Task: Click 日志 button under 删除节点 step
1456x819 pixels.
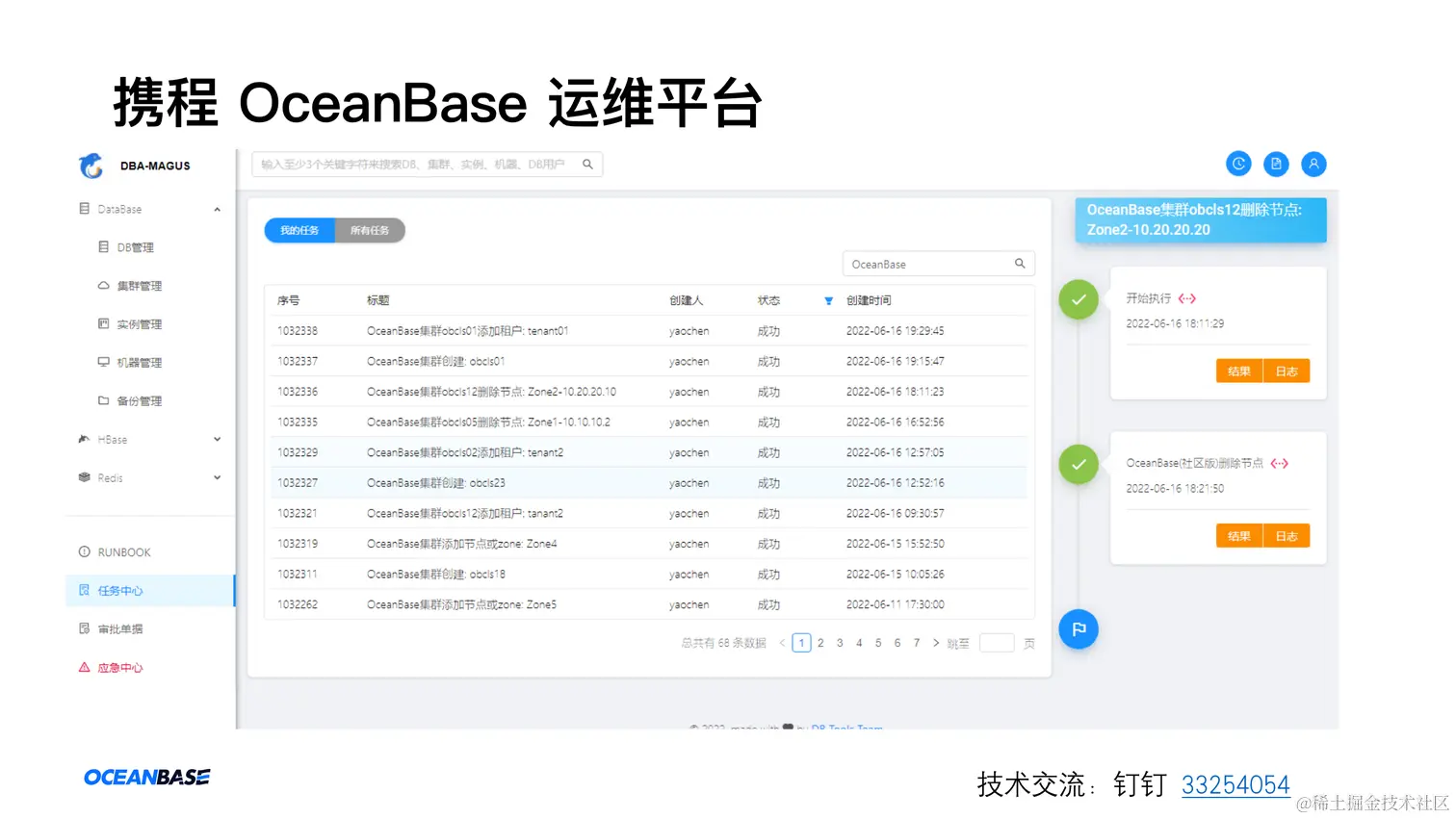Action: [x=1287, y=536]
